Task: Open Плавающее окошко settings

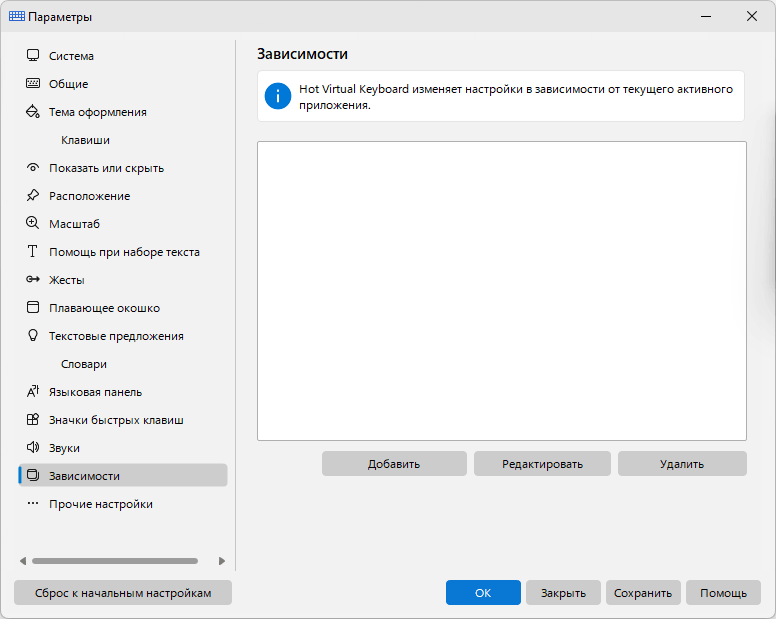Action: click(123, 308)
